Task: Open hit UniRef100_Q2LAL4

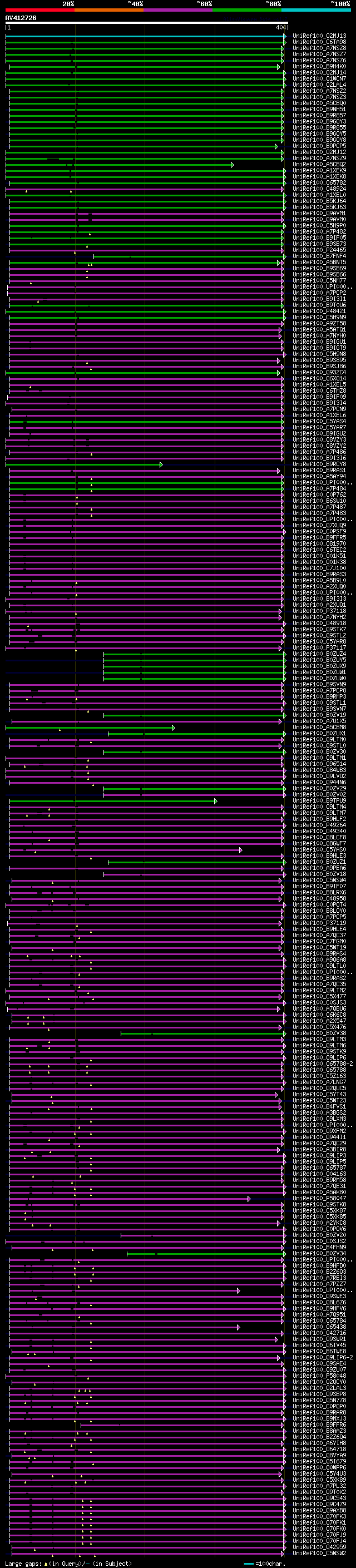Action: click(319, 85)
